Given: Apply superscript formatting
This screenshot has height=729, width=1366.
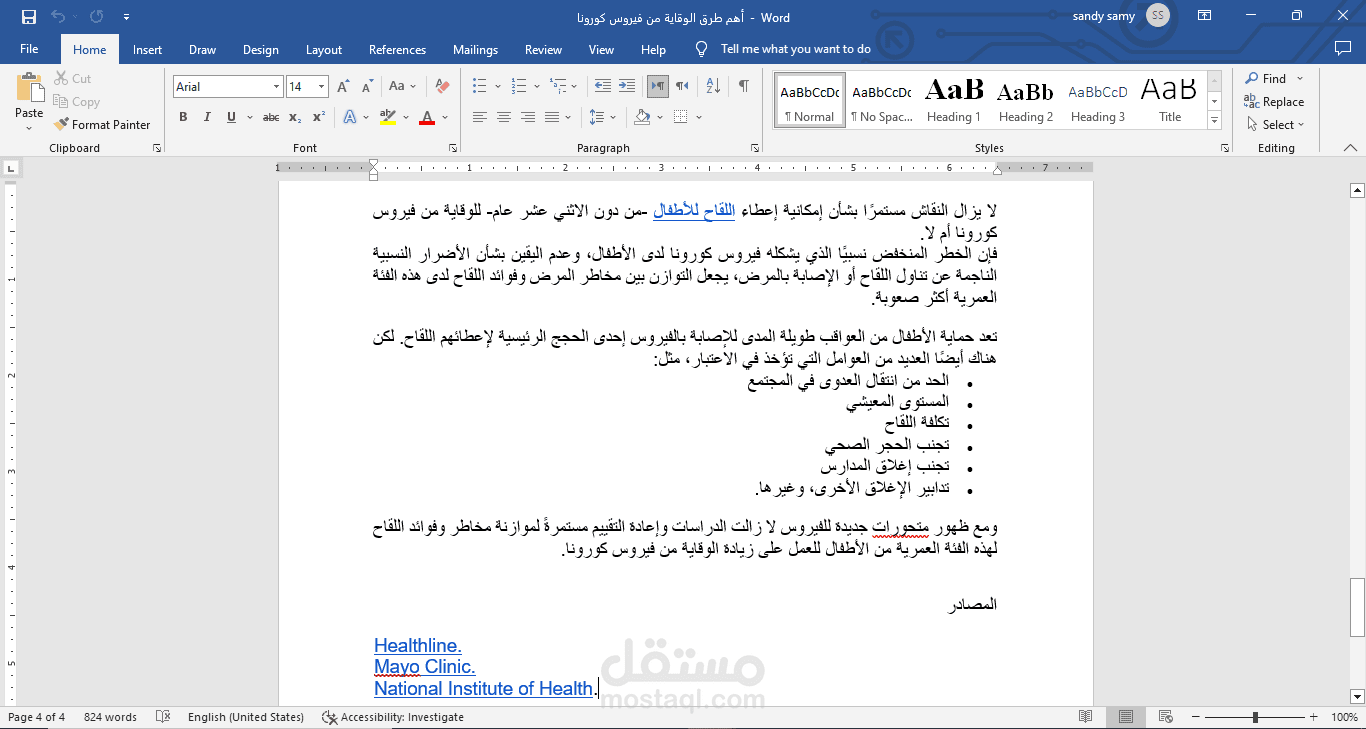Looking at the screenshot, I should coord(318,117).
